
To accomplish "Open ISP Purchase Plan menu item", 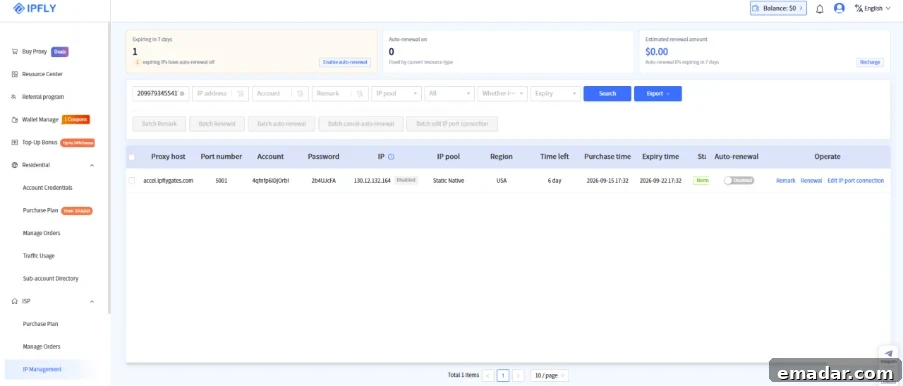I will tap(40, 324).
